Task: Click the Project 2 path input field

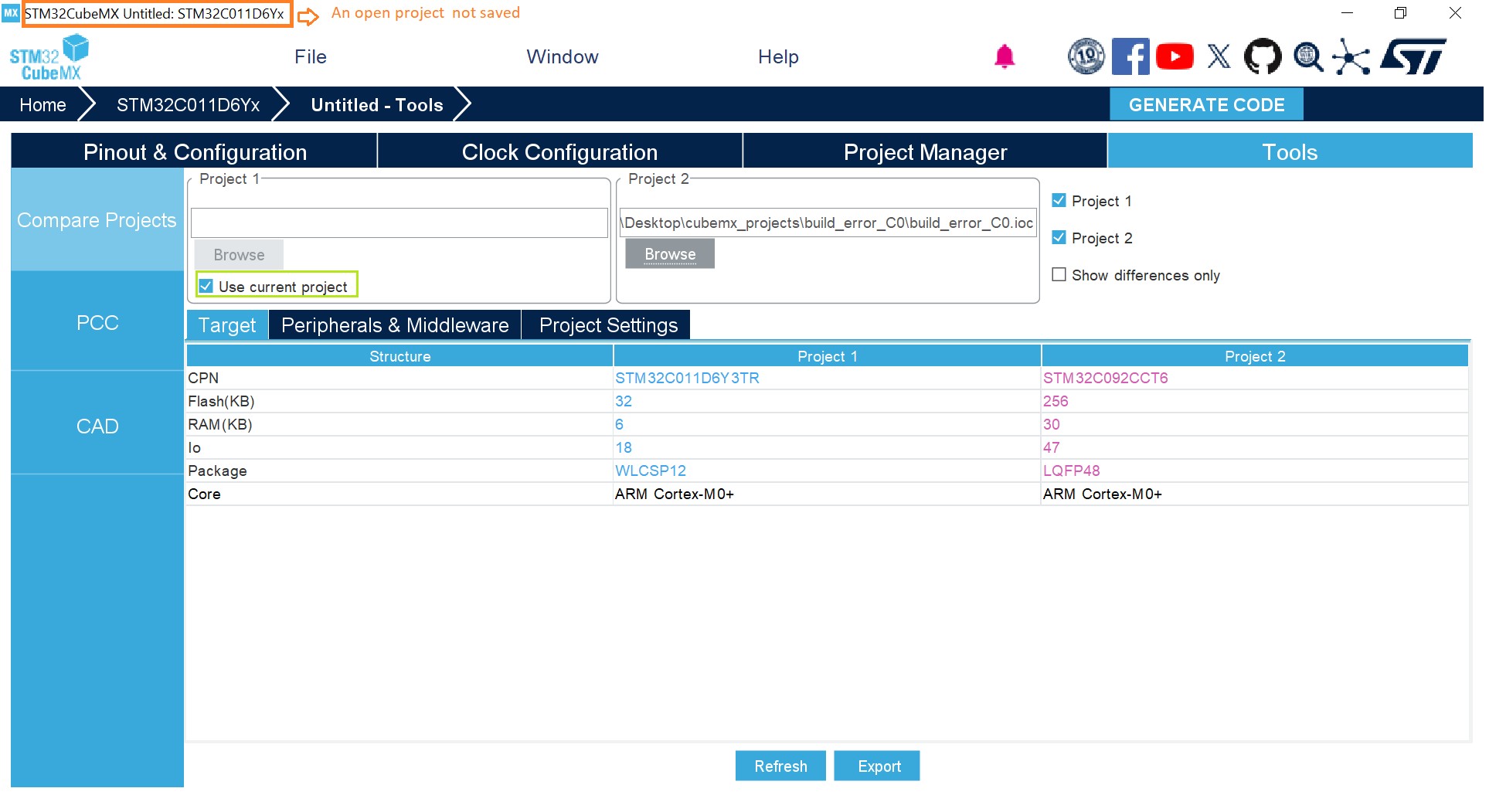Action: [828, 223]
